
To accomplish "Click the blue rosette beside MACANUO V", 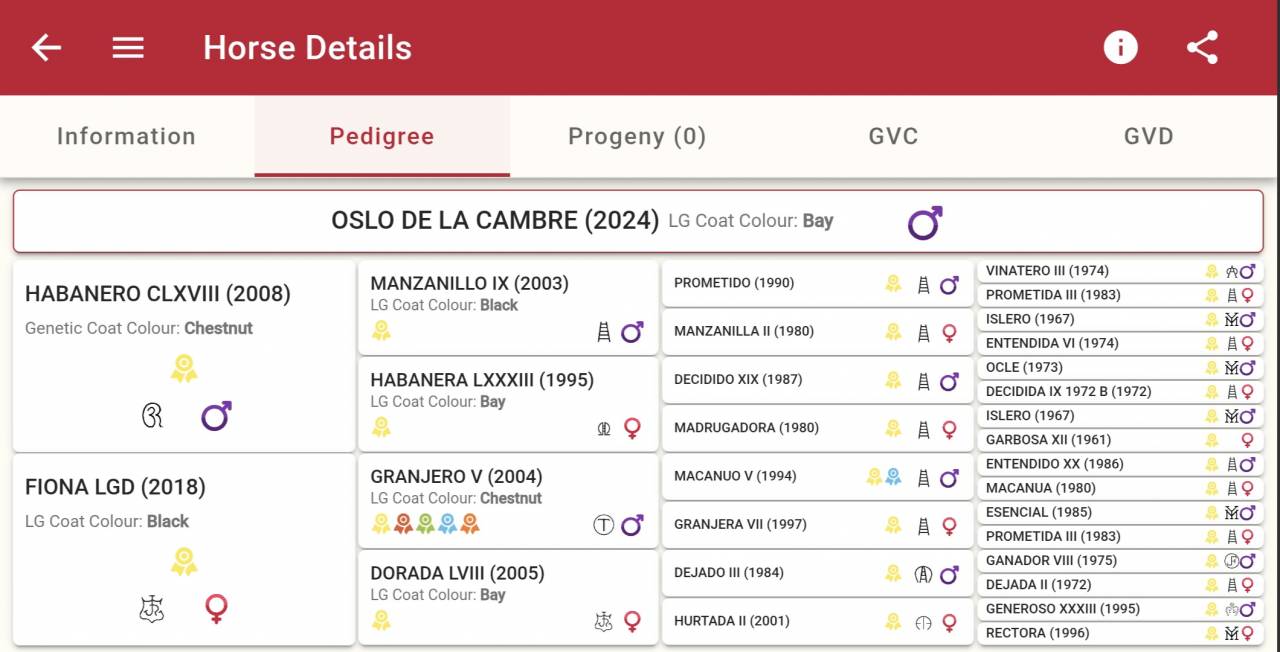I will (x=893, y=477).
